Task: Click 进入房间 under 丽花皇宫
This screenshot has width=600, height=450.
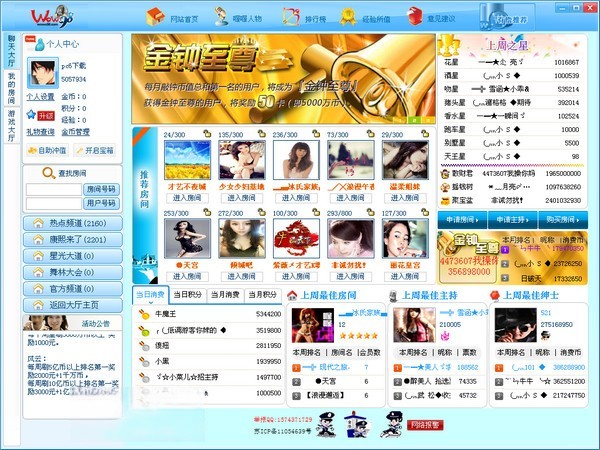Action: (x=405, y=276)
